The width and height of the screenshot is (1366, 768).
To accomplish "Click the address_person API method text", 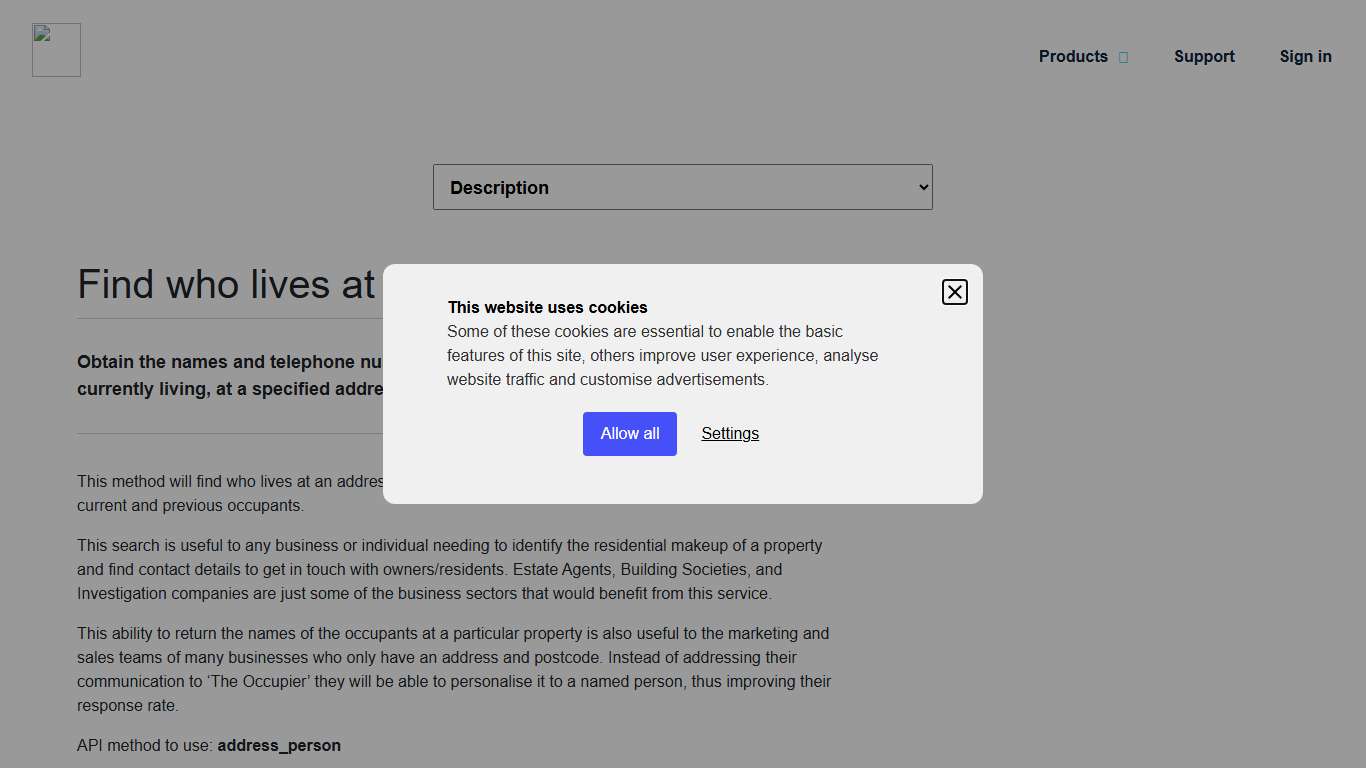I will pos(279,745).
